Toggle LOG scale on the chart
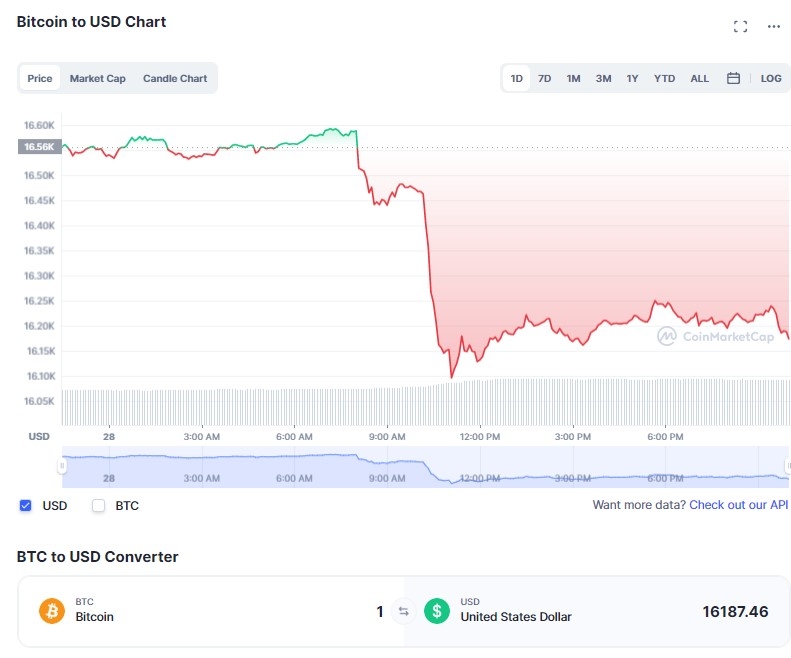 (x=771, y=78)
